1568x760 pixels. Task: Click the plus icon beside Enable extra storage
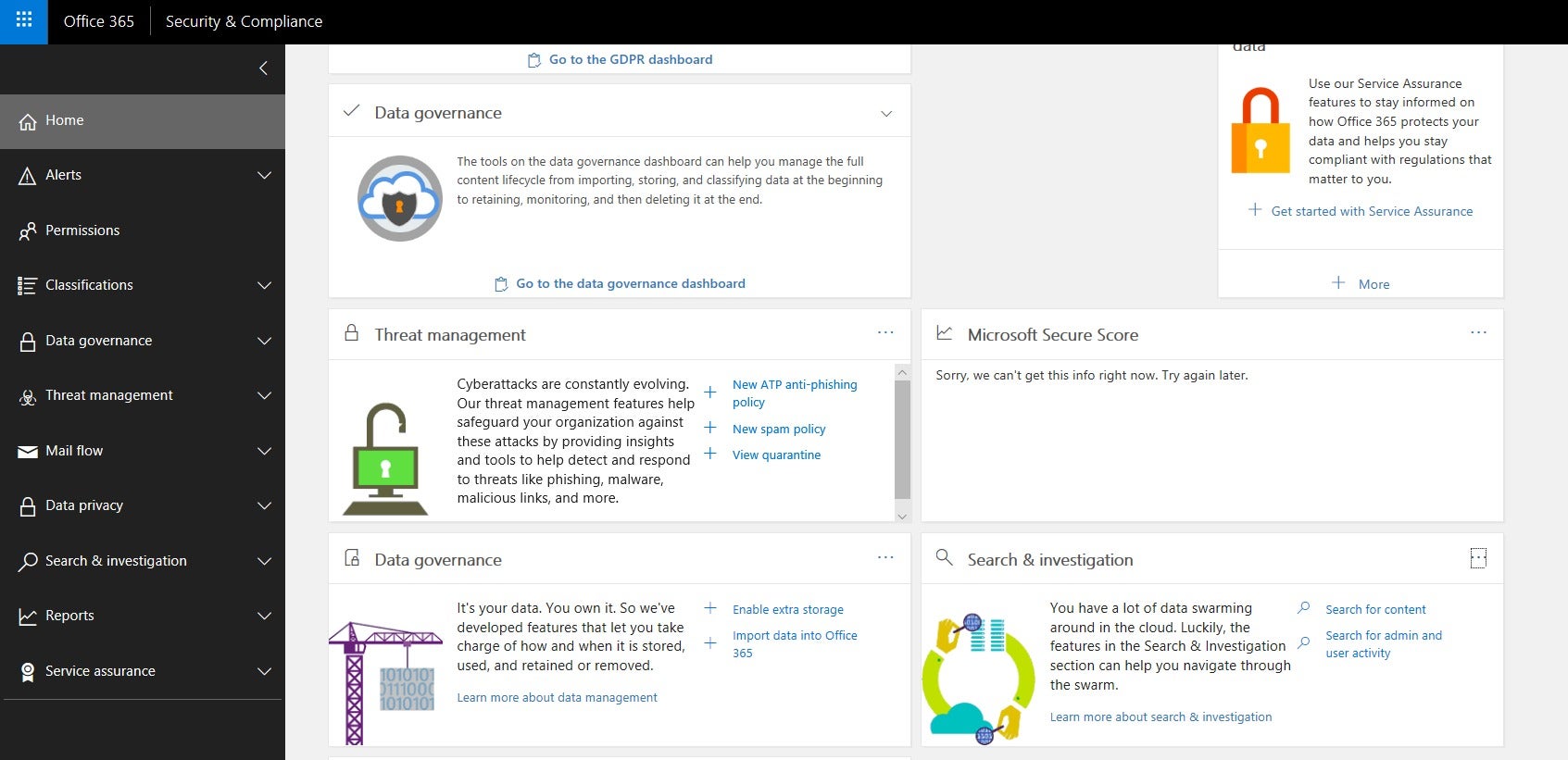coord(710,608)
